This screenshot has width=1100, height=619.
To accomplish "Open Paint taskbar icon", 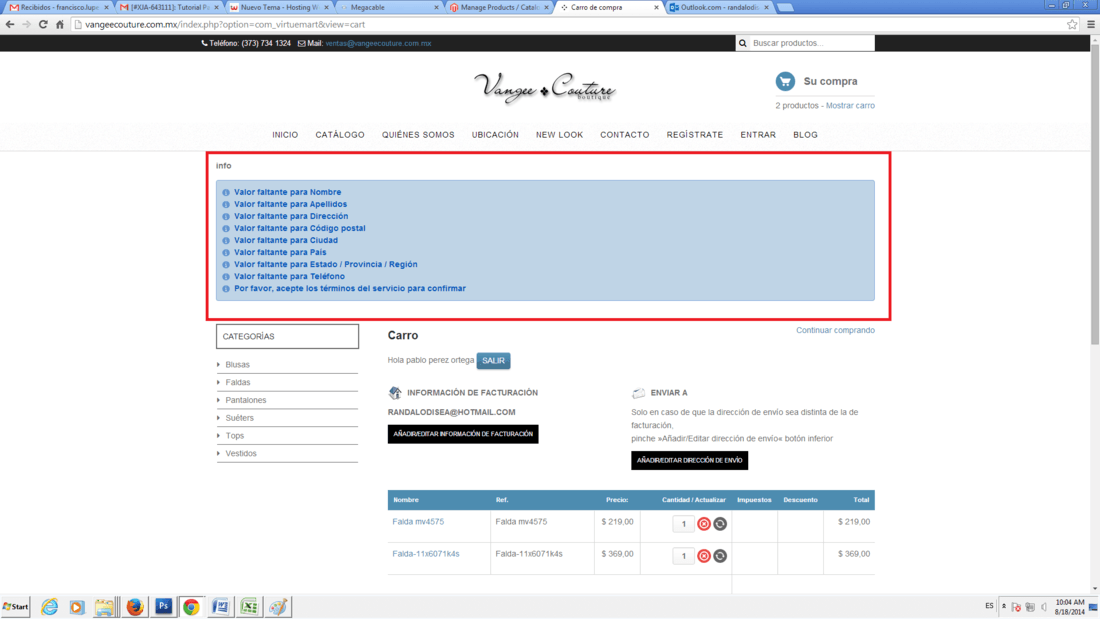I will pos(278,607).
